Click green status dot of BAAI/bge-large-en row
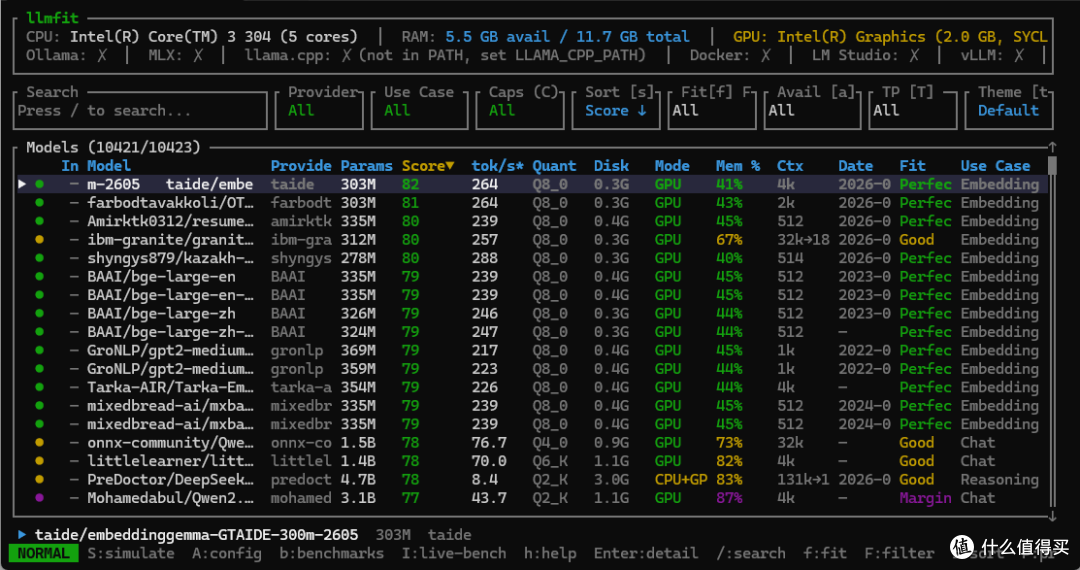 tap(39, 277)
